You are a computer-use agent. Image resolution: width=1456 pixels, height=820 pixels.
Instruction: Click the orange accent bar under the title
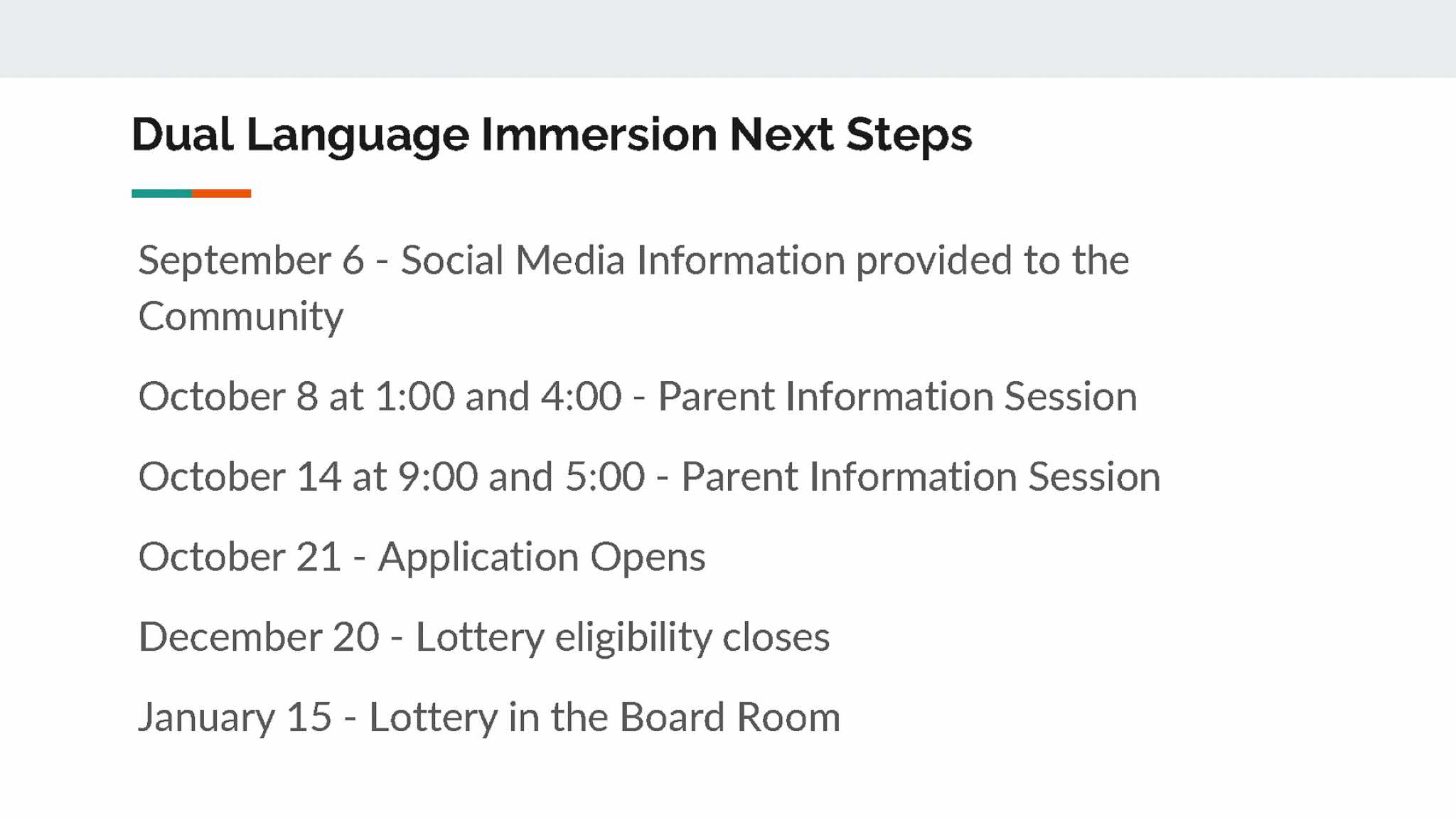pyautogui.click(x=221, y=193)
